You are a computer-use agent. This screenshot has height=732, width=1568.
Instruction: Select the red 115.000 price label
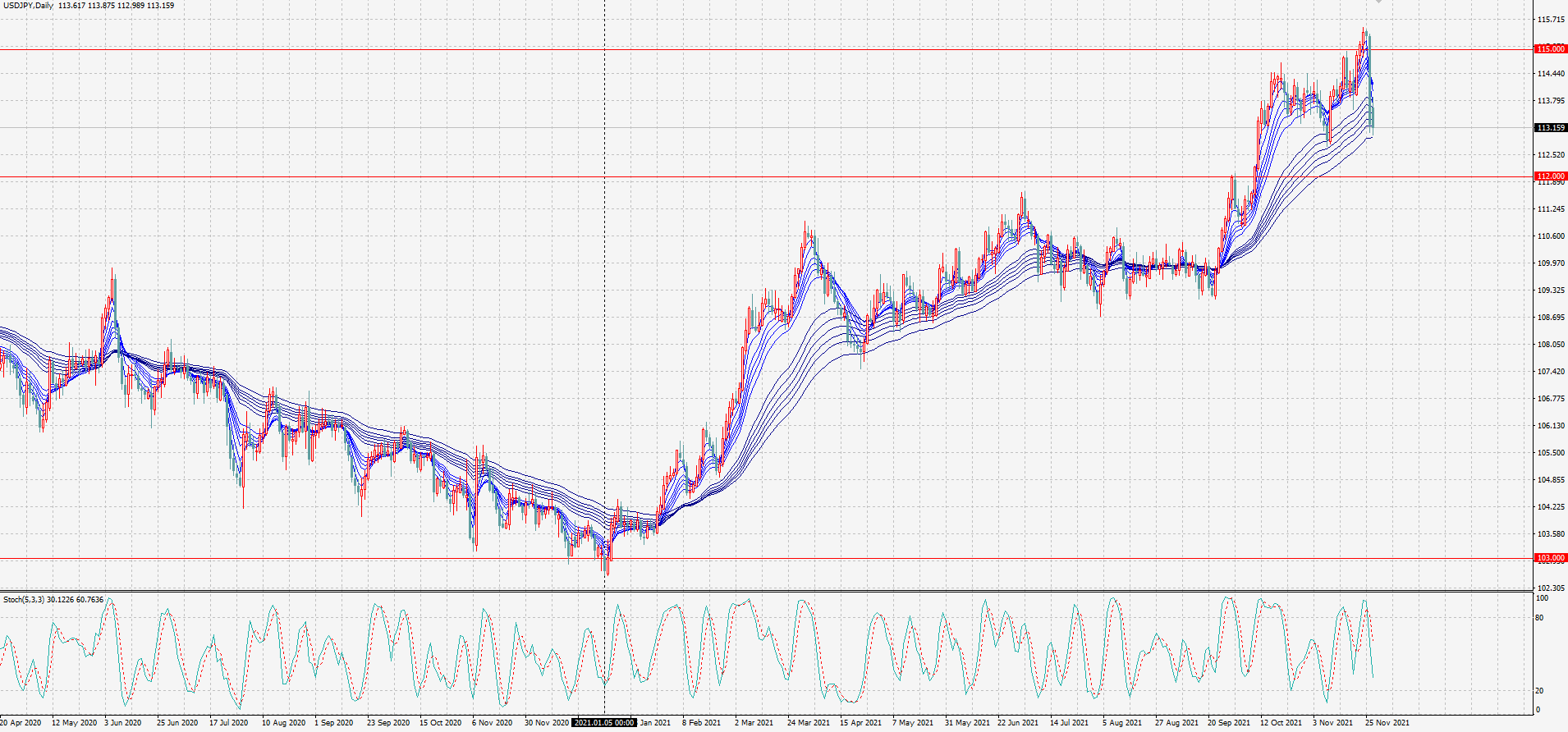[x=1551, y=49]
